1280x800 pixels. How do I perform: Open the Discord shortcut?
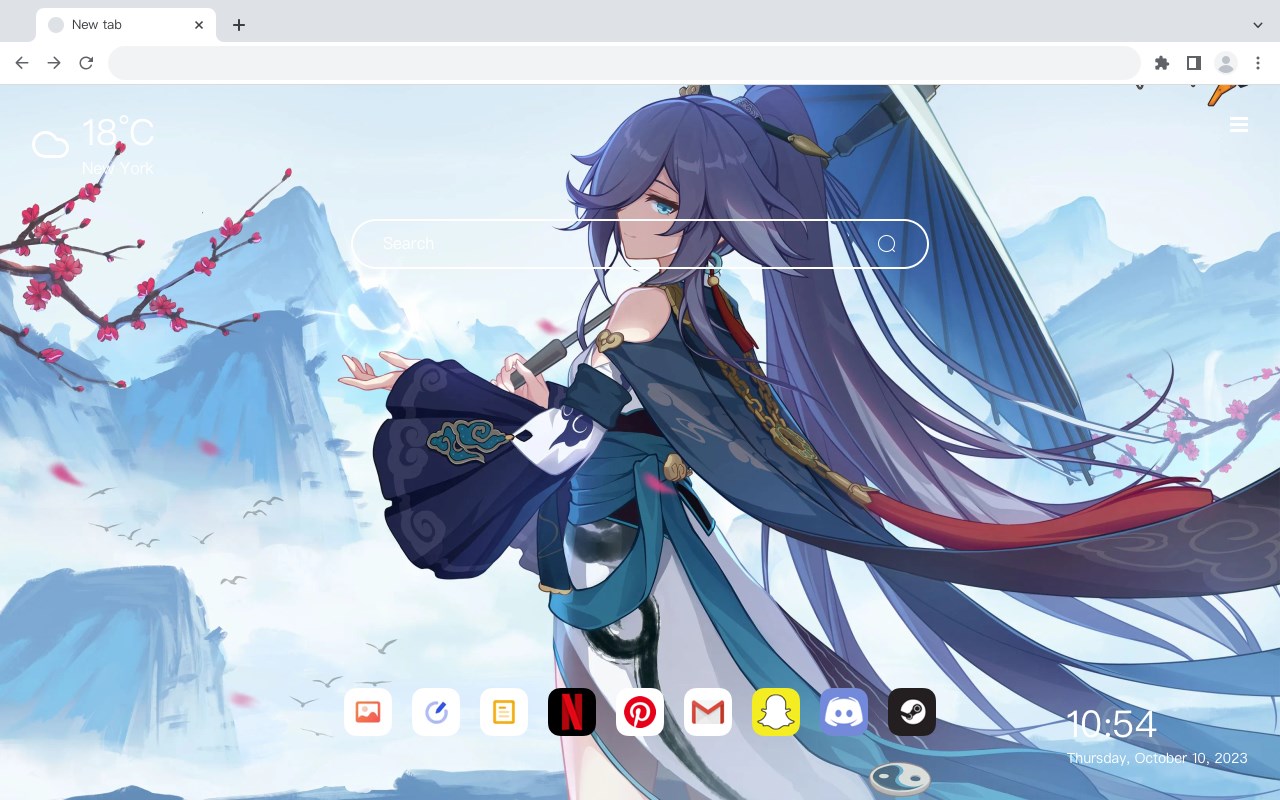(x=844, y=712)
